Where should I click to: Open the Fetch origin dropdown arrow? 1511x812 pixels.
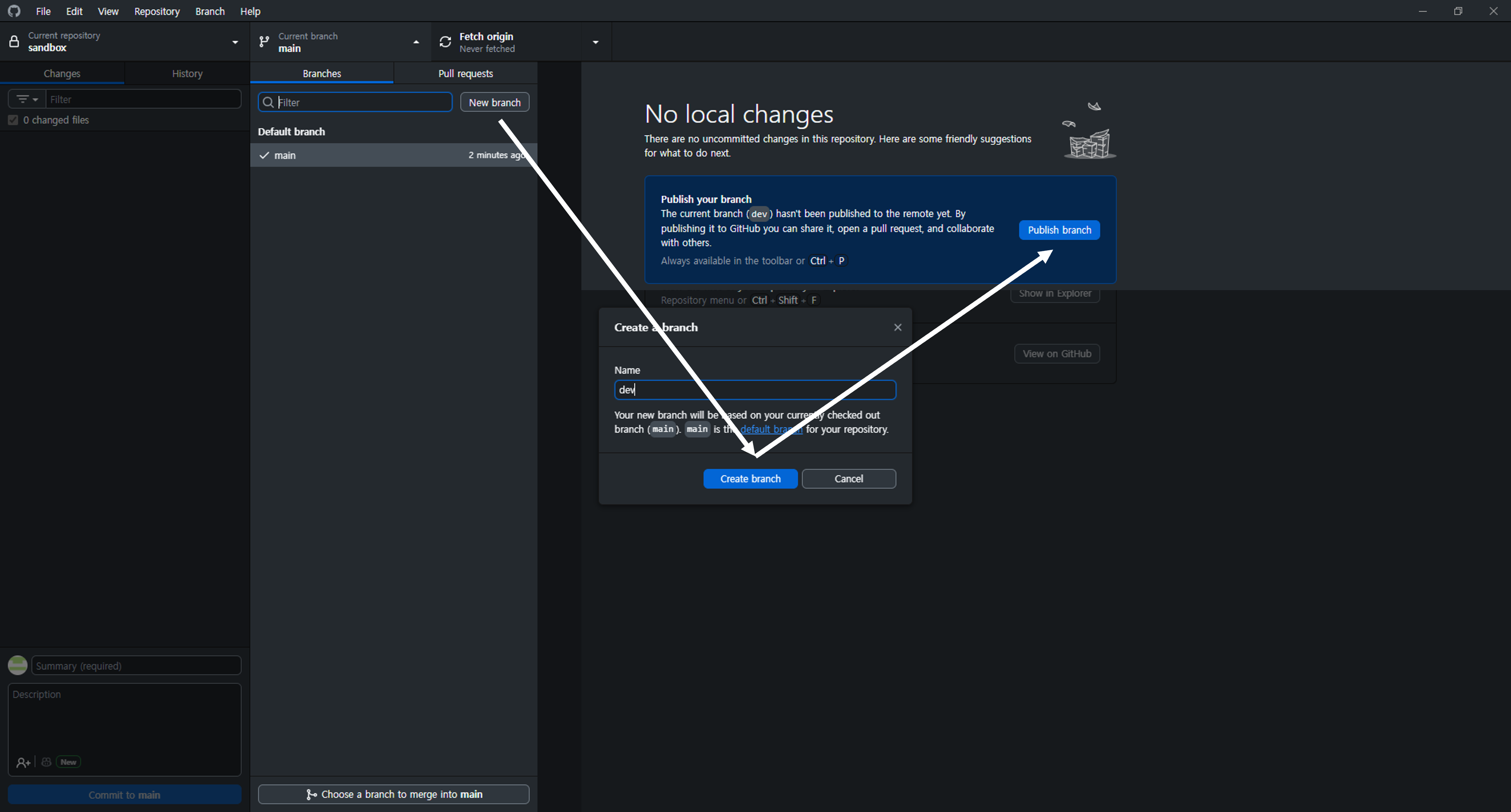[x=595, y=42]
